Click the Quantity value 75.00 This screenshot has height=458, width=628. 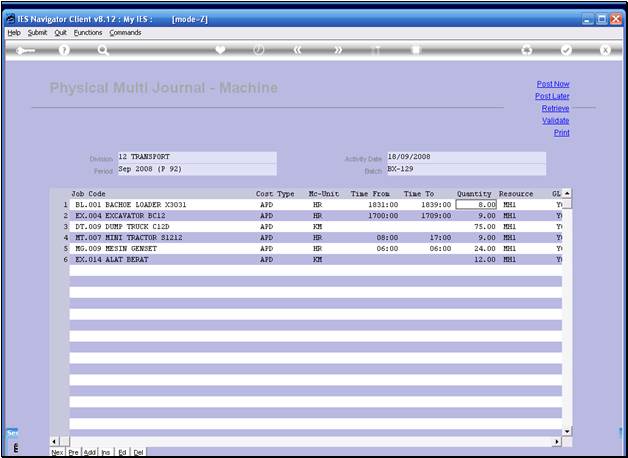click(484, 227)
